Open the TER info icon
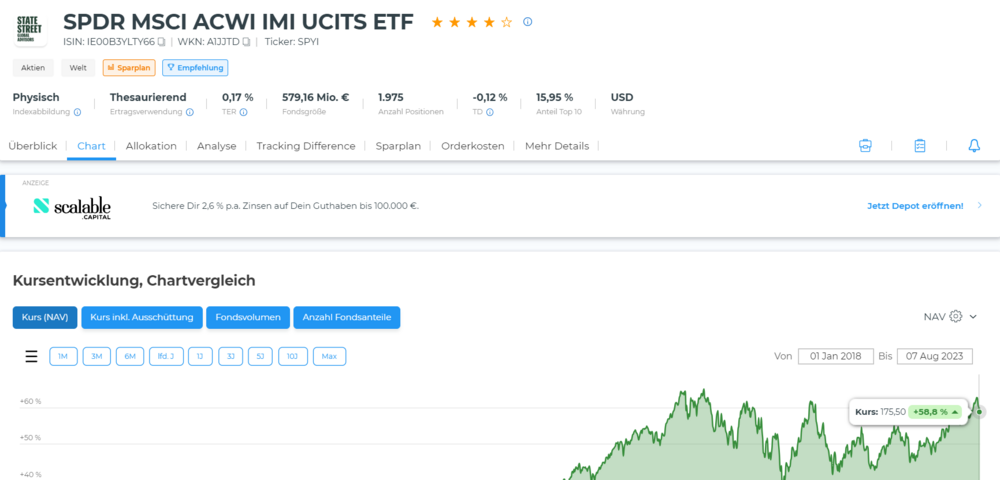 244,112
